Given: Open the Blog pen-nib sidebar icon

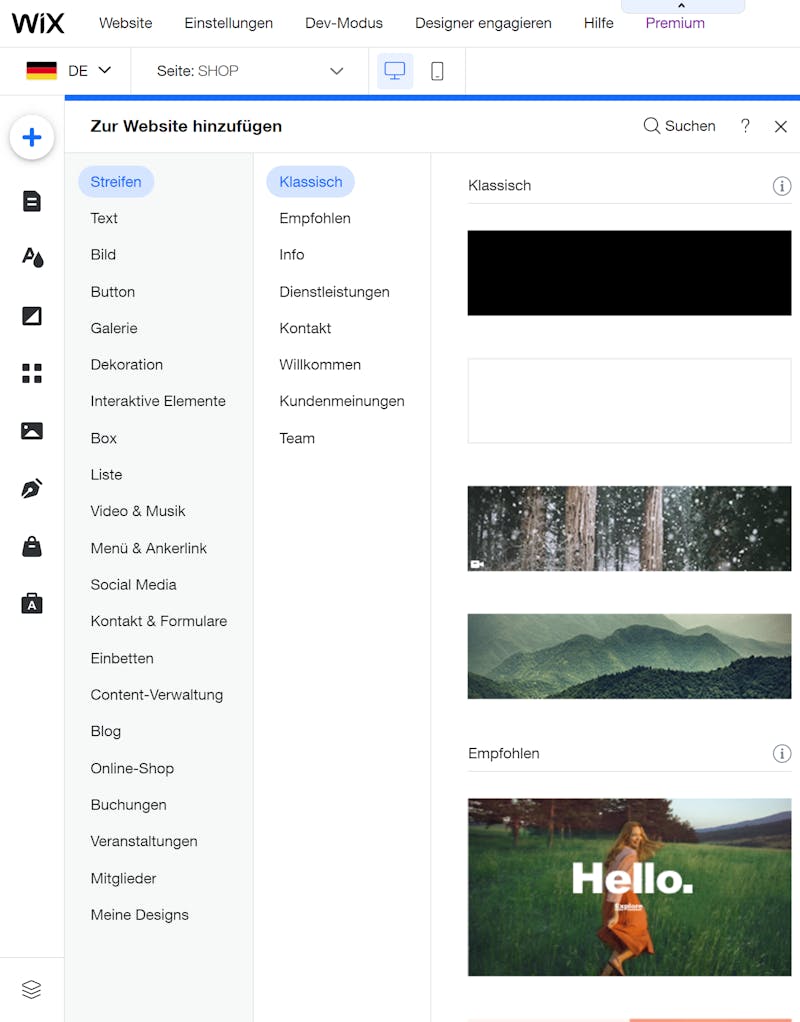Looking at the screenshot, I should 31,488.
